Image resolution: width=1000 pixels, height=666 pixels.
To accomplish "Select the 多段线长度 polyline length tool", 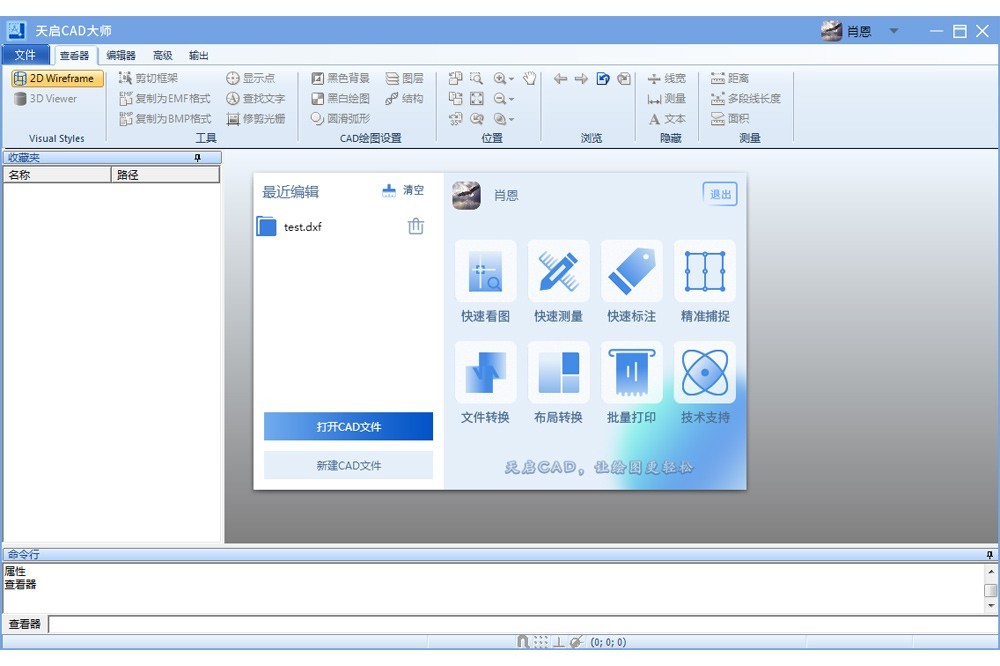I will (746, 99).
